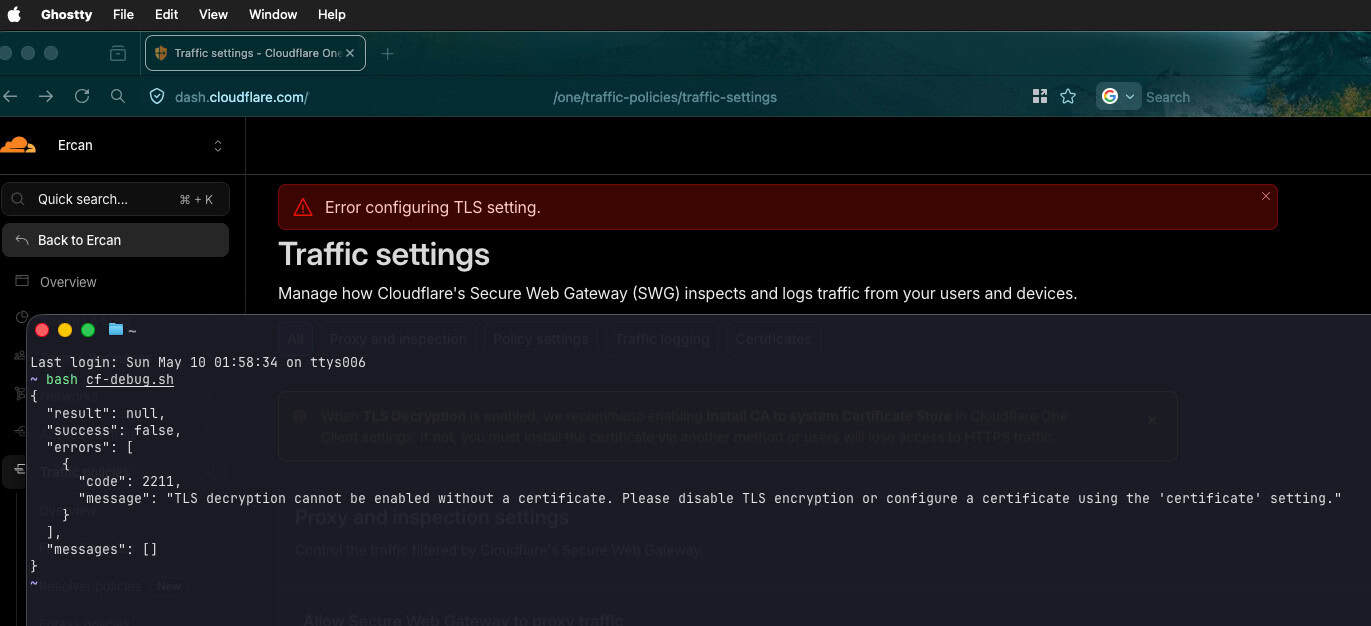Viewport: 1371px width, 626px height.
Task: Open the Google search engine dropdown
Action: [1118, 97]
